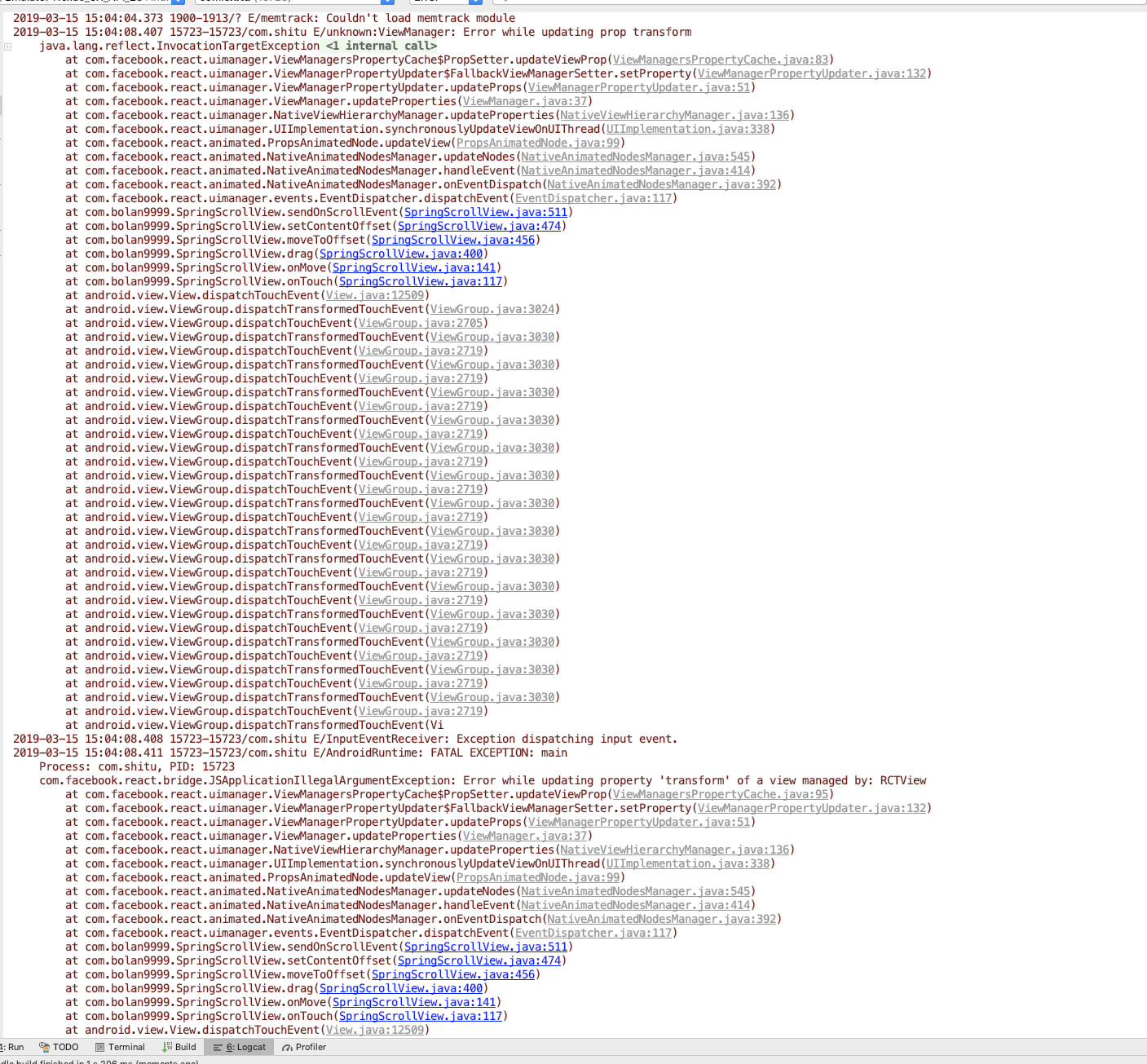Open ViewManagersPropertyCache.java:83 link
This screenshot has height=1064, width=1147.
coord(719,59)
